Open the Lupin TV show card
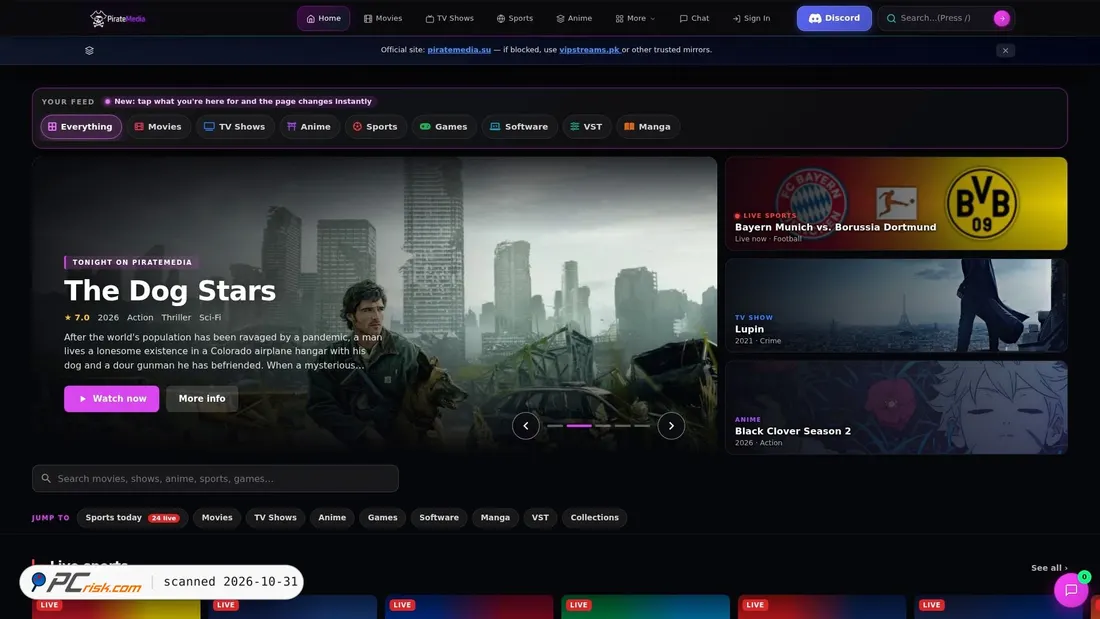Image resolution: width=1100 pixels, height=619 pixels. (896, 305)
